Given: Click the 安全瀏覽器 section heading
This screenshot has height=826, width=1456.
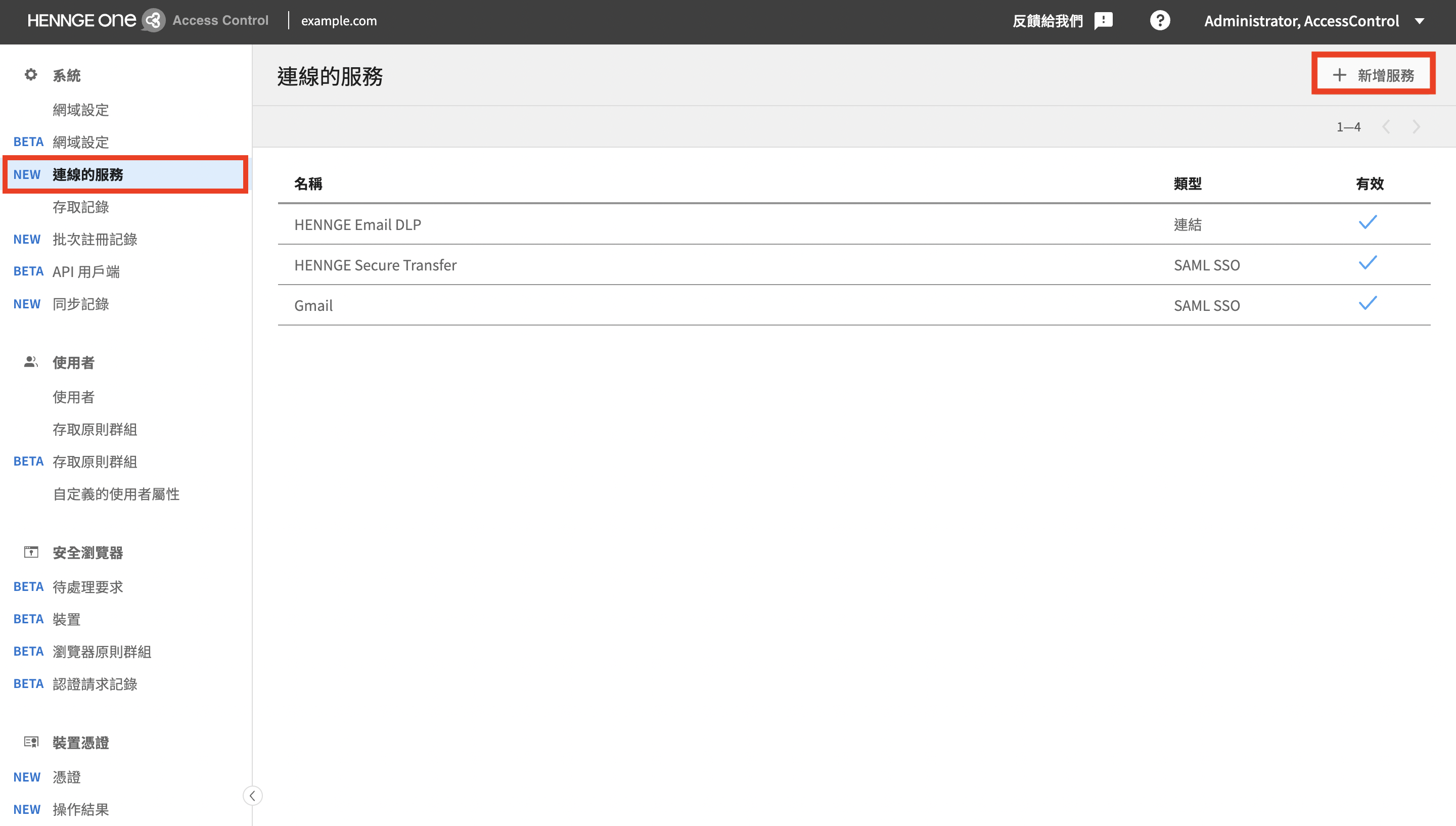Looking at the screenshot, I should (x=87, y=552).
